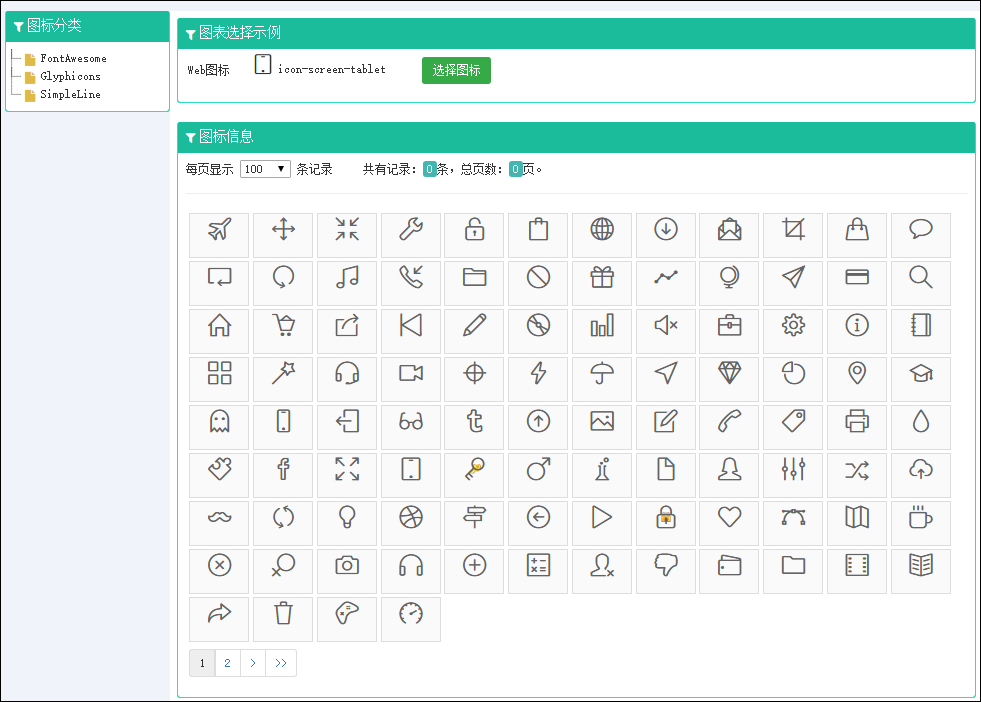The image size is (981, 702).
Task: Select the Facebook icon
Action: click(x=283, y=469)
